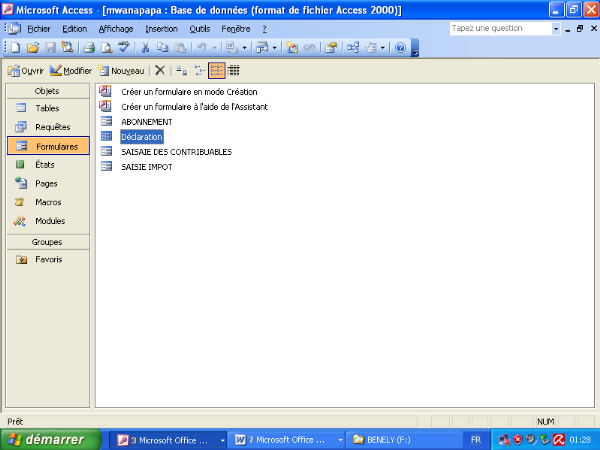This screenshot has width=600, height=450.
Task: Select Requêtes in the Objets pane
Action: click(x=48, y=127)
